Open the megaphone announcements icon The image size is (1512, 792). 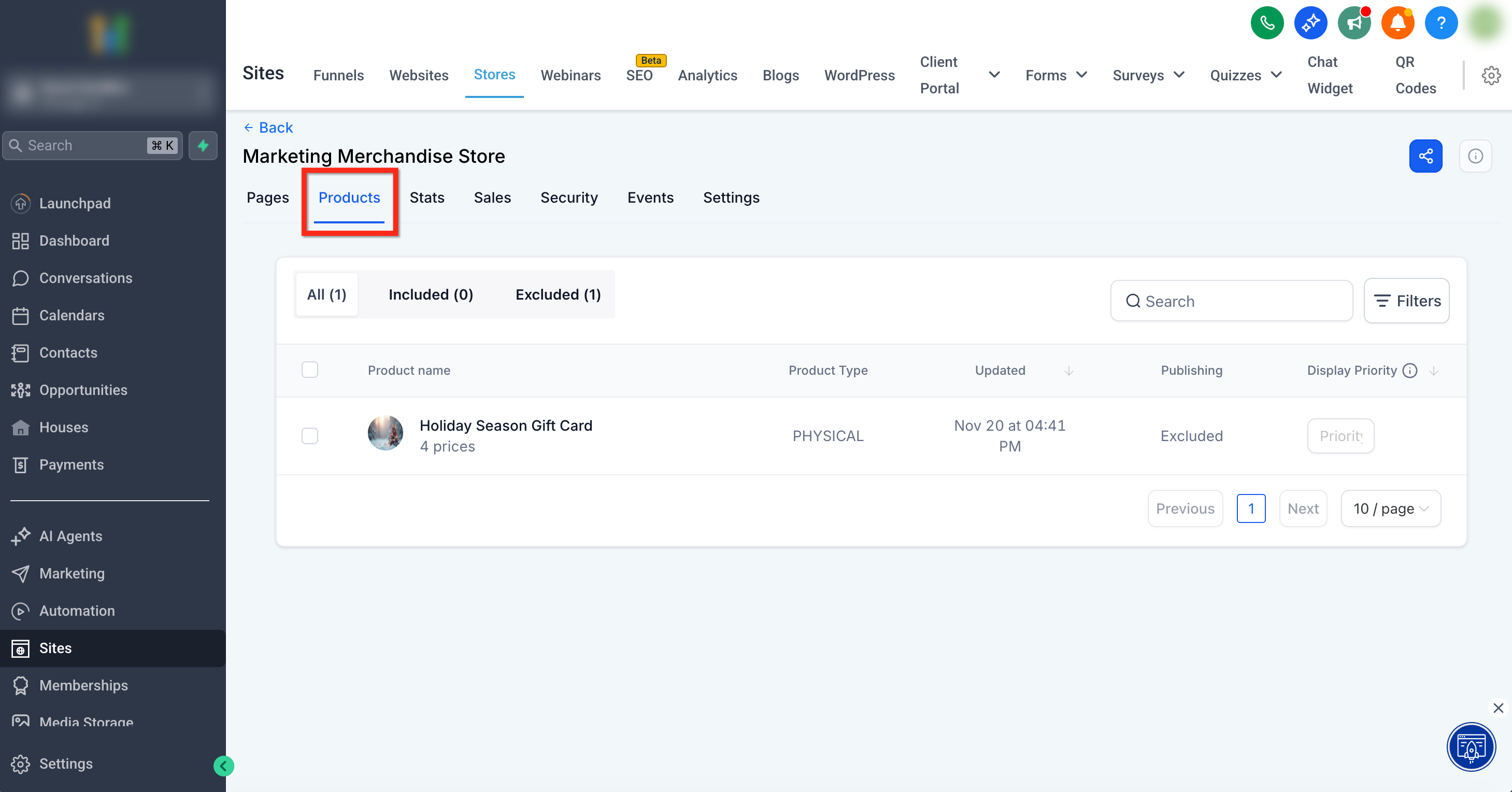(x=1353, y=23)
